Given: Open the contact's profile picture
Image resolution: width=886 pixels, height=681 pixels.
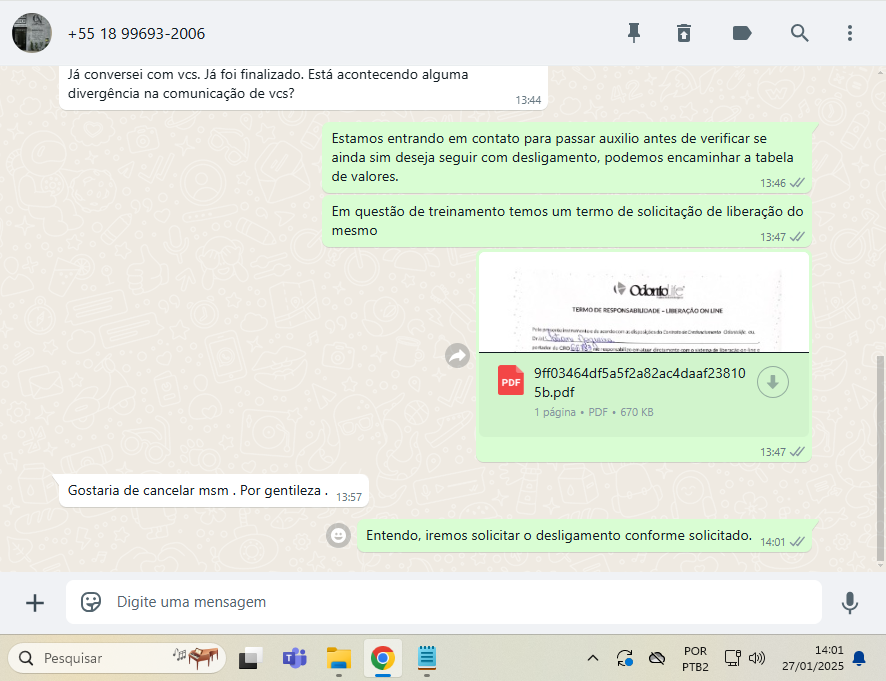Looking at the screenshot, I should pos(32,33).
